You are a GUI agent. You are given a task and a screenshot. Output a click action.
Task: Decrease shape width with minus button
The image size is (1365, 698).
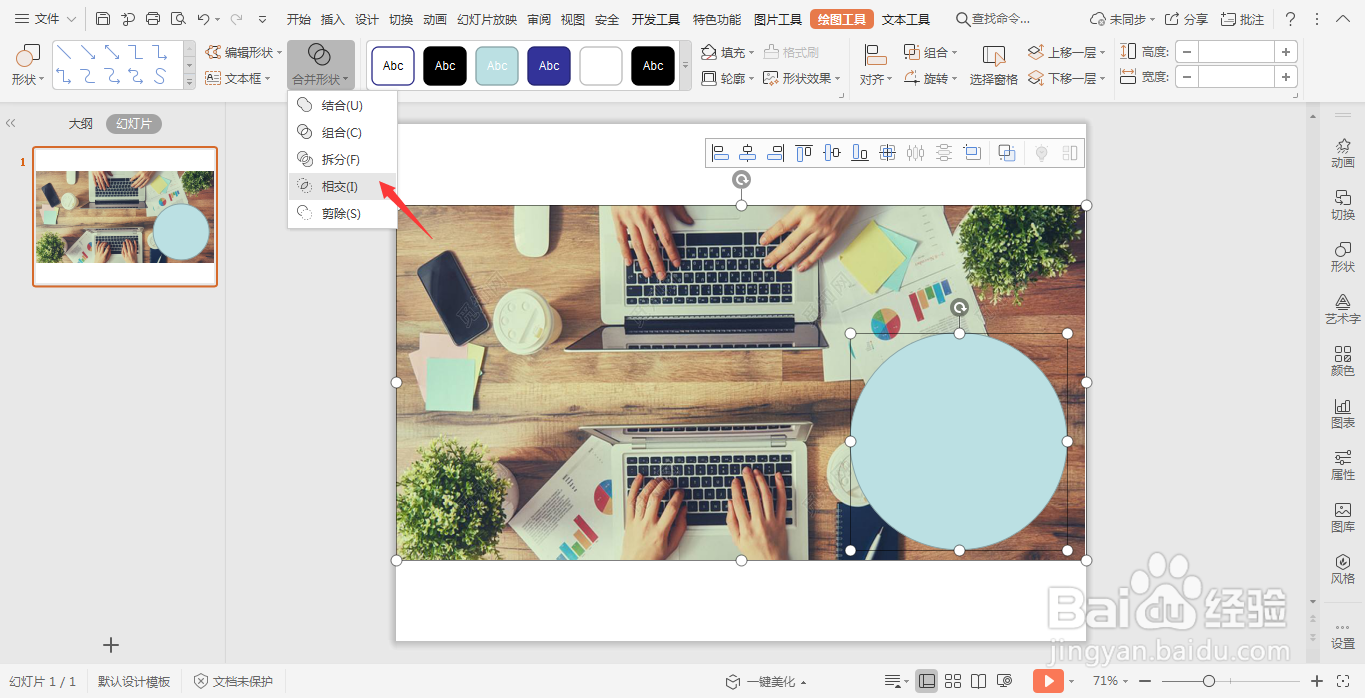[1187, 77]
